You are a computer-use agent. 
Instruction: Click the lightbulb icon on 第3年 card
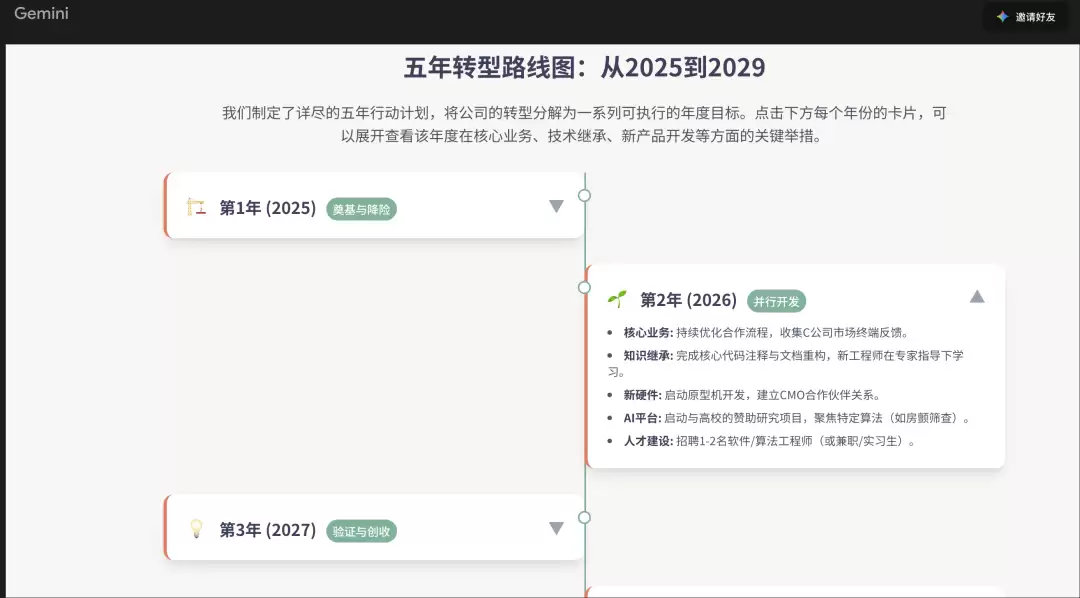pos(196,529)
